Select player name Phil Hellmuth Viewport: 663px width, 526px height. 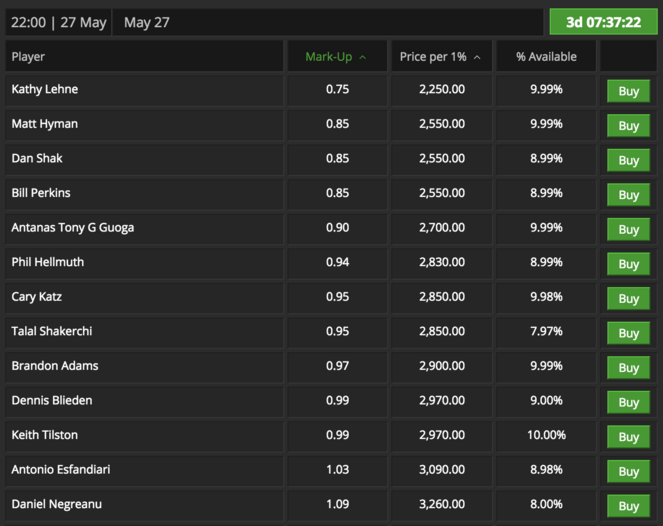48,262
